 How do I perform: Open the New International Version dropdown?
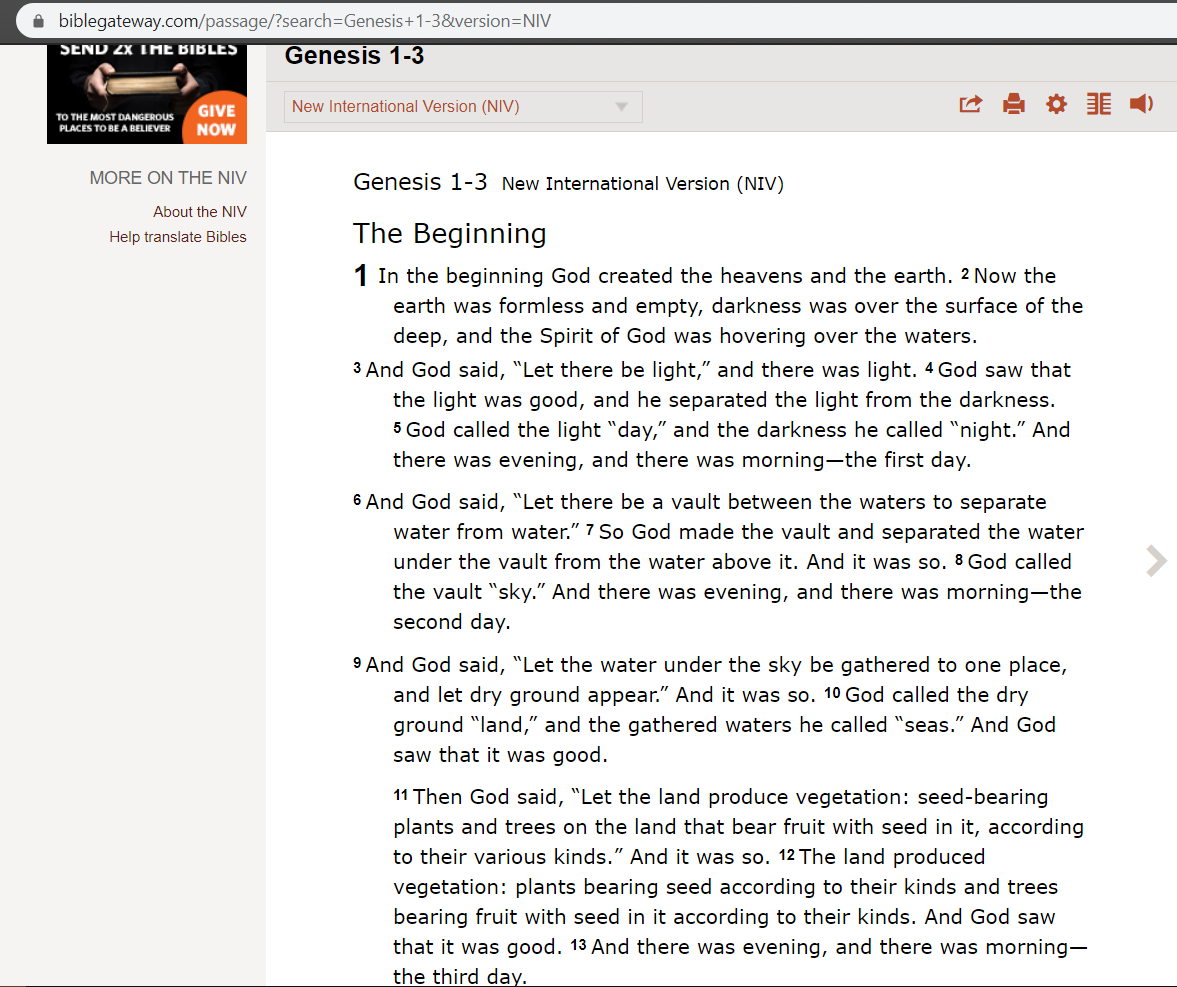(x=463, y=107)
